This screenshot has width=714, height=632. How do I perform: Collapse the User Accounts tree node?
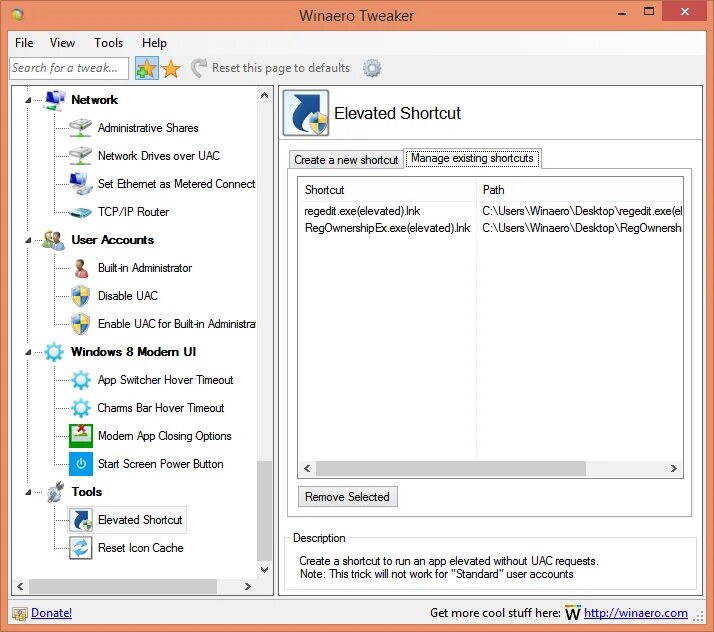click(x=28, y=240)
